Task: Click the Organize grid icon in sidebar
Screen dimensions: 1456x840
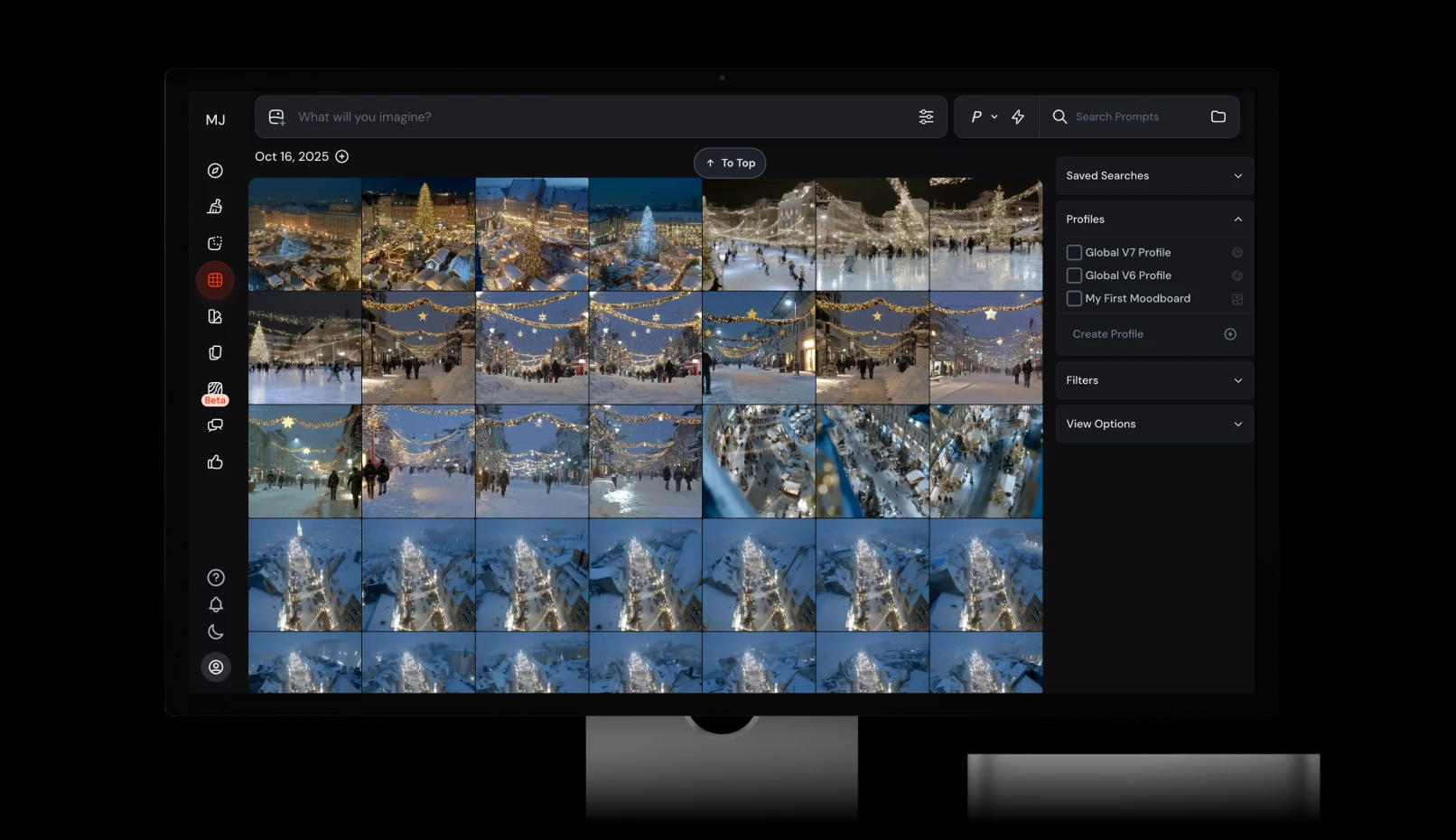Action: 215,280
